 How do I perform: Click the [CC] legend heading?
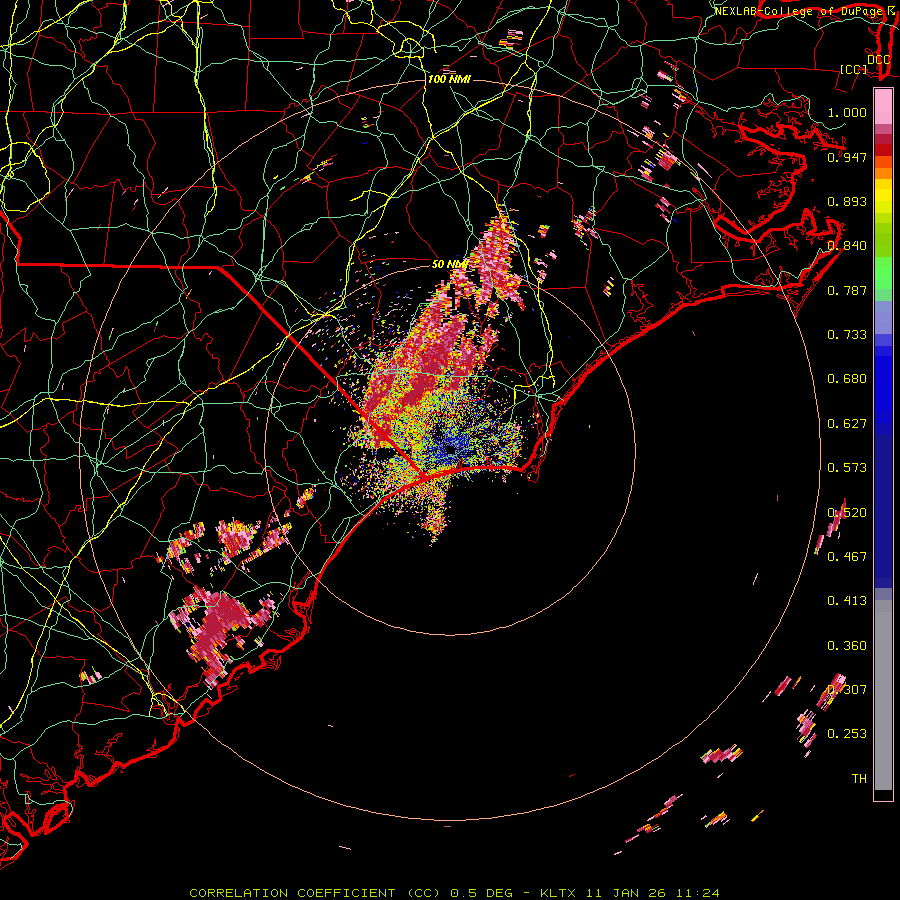click(853, 69)
